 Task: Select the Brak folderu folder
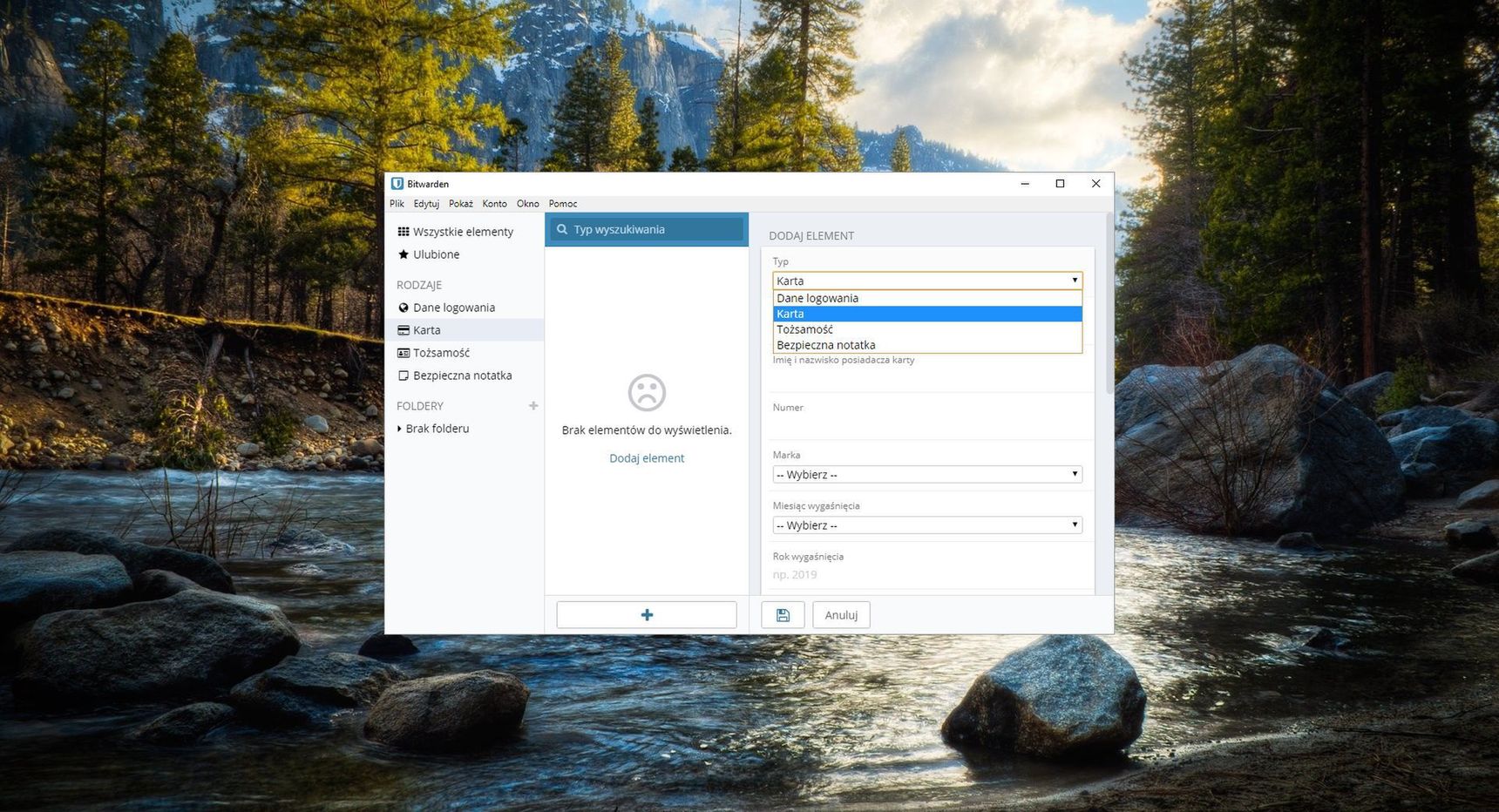[437, 429]
